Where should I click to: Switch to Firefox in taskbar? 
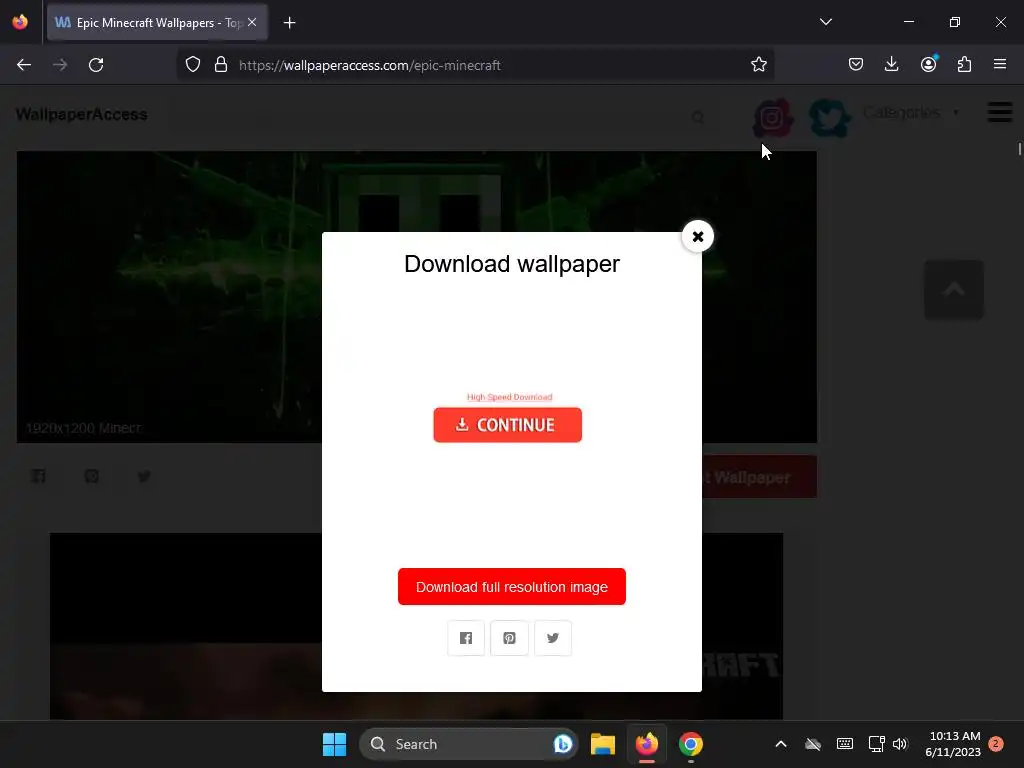pos(647,744)
